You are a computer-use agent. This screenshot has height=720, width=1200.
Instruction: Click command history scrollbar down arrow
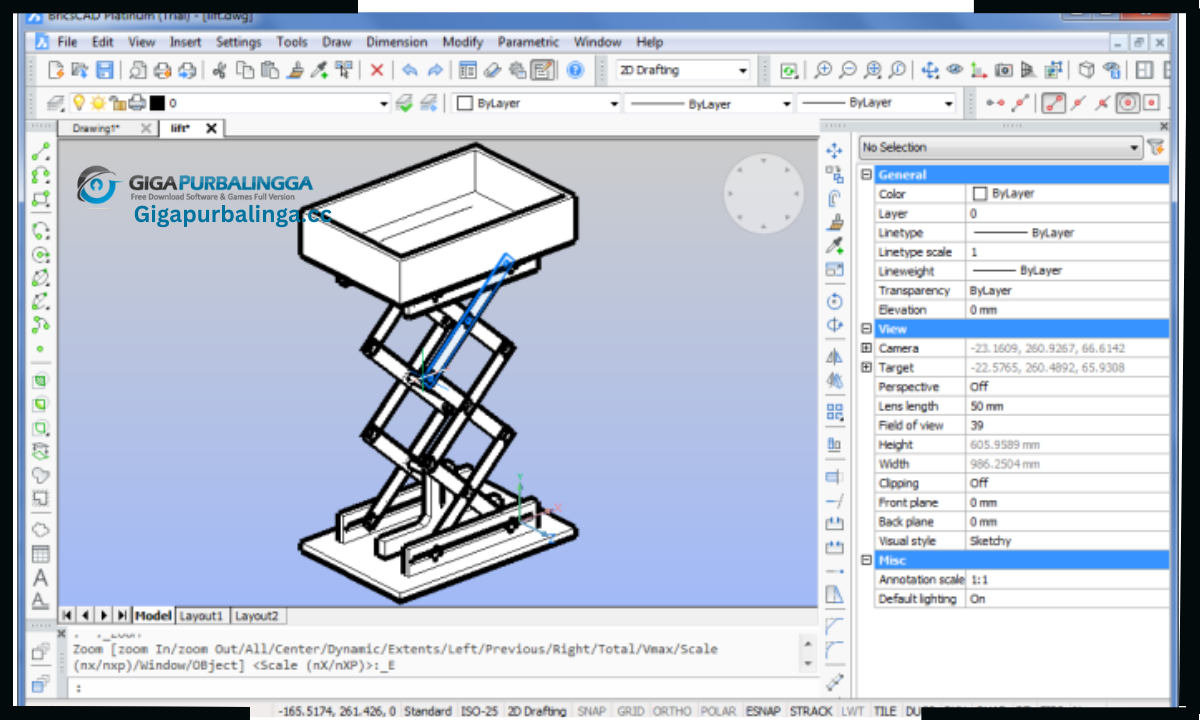809,663
